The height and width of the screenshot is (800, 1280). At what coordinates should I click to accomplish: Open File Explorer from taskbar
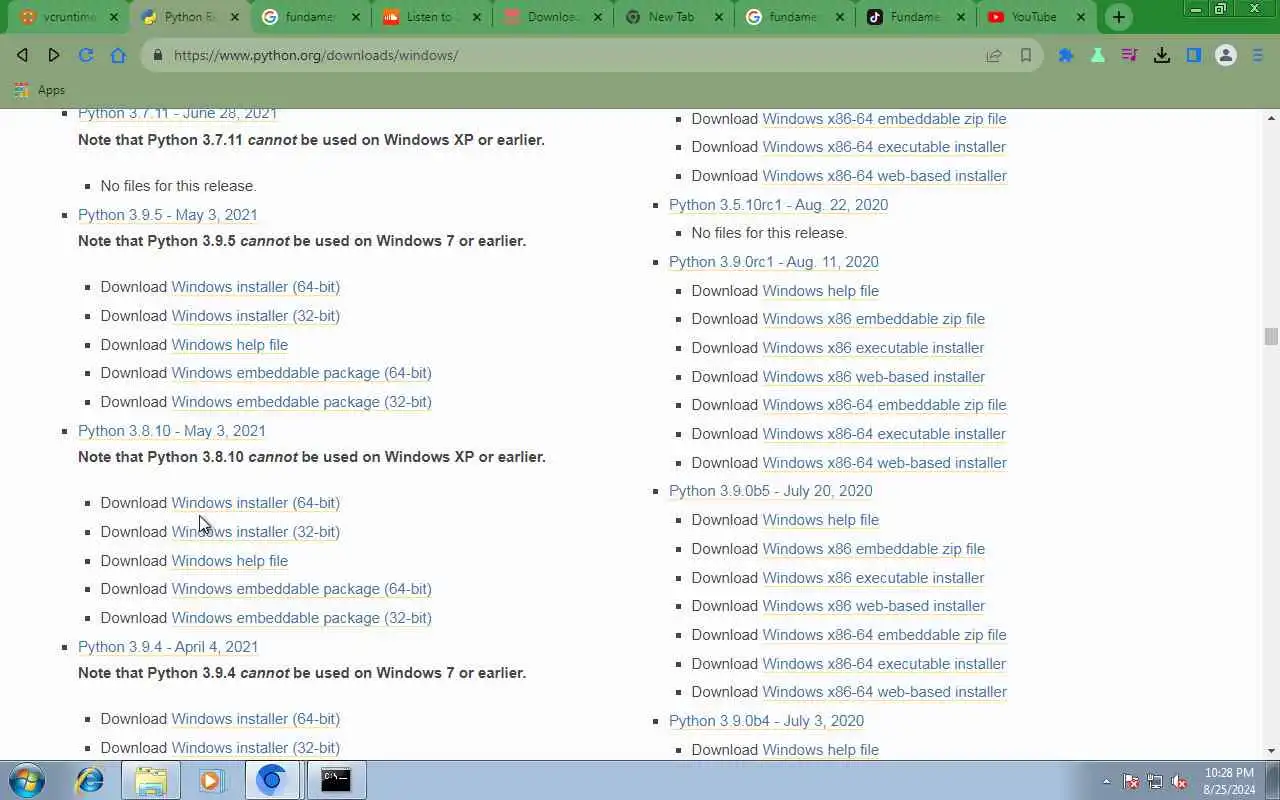click(150, 780)
